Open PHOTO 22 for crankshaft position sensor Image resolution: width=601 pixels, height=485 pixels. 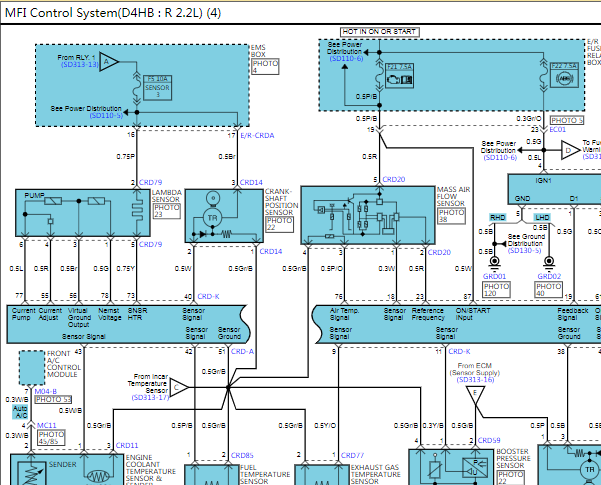[279, 224]
